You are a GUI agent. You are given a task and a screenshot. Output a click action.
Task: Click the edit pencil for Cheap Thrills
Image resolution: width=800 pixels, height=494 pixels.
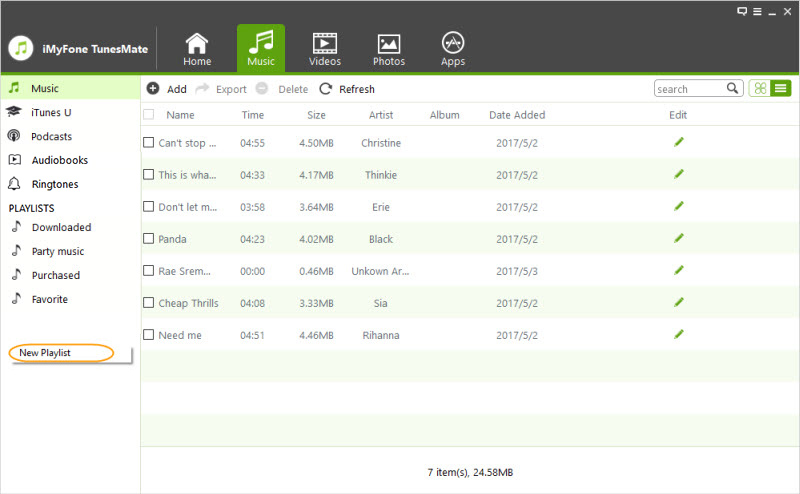pos(679,303)
